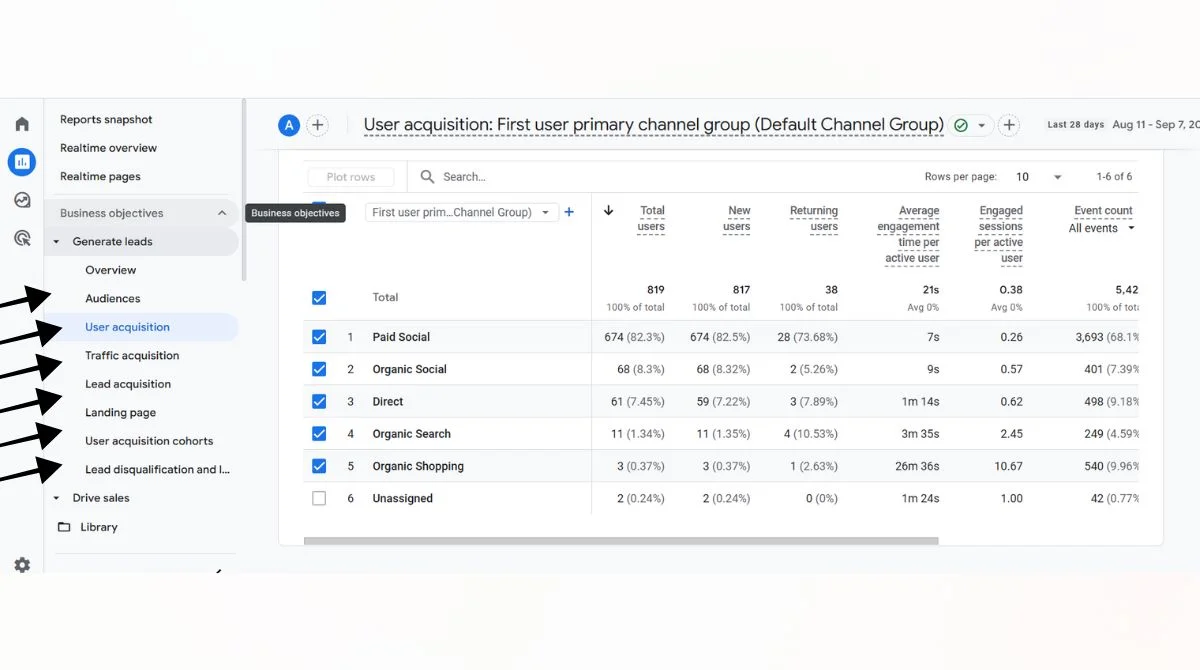Click the sidebar vertical scrollbar
This screenshot has height=670, width=1200.
coord(244,190)
